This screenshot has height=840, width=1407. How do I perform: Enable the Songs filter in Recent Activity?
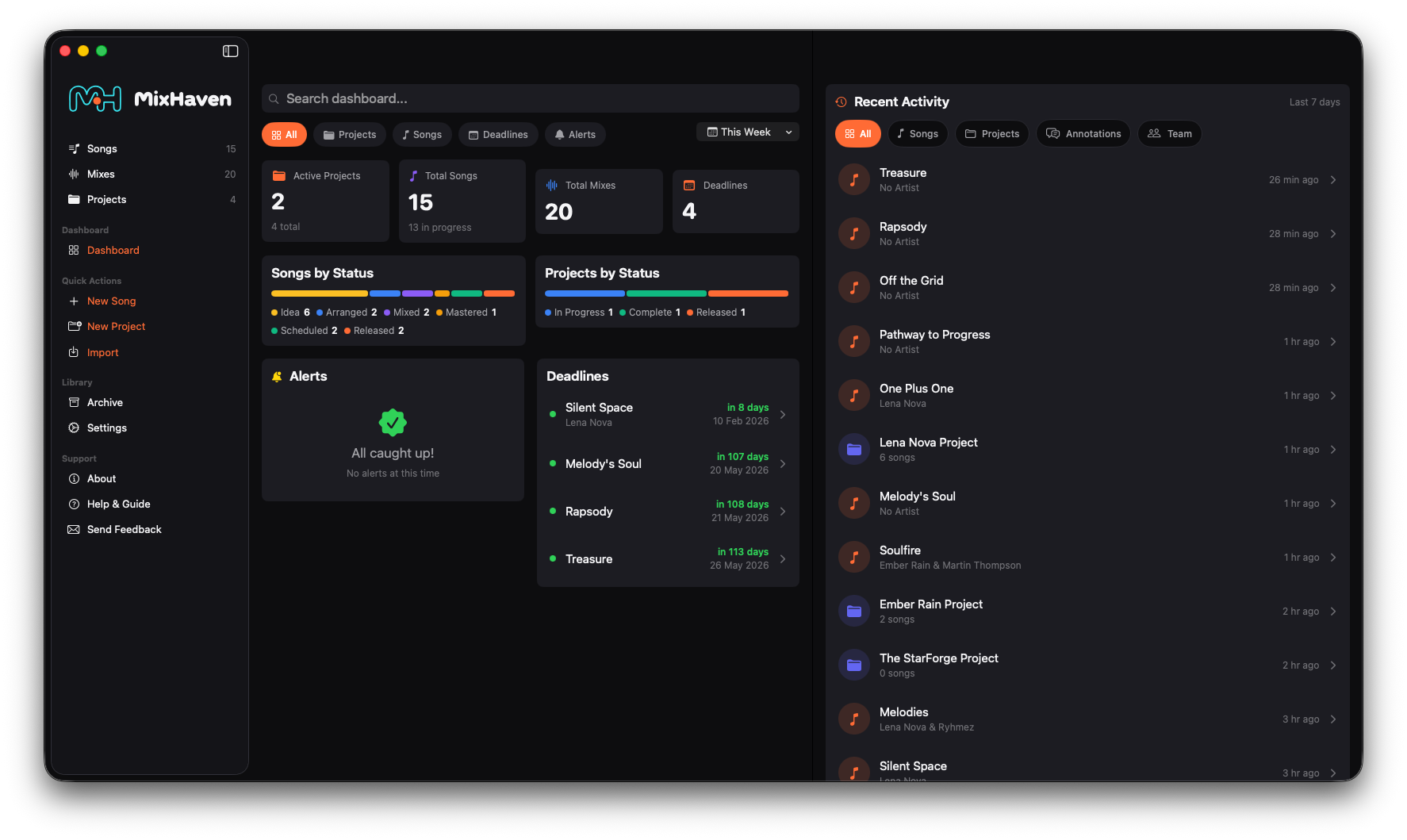918,133
